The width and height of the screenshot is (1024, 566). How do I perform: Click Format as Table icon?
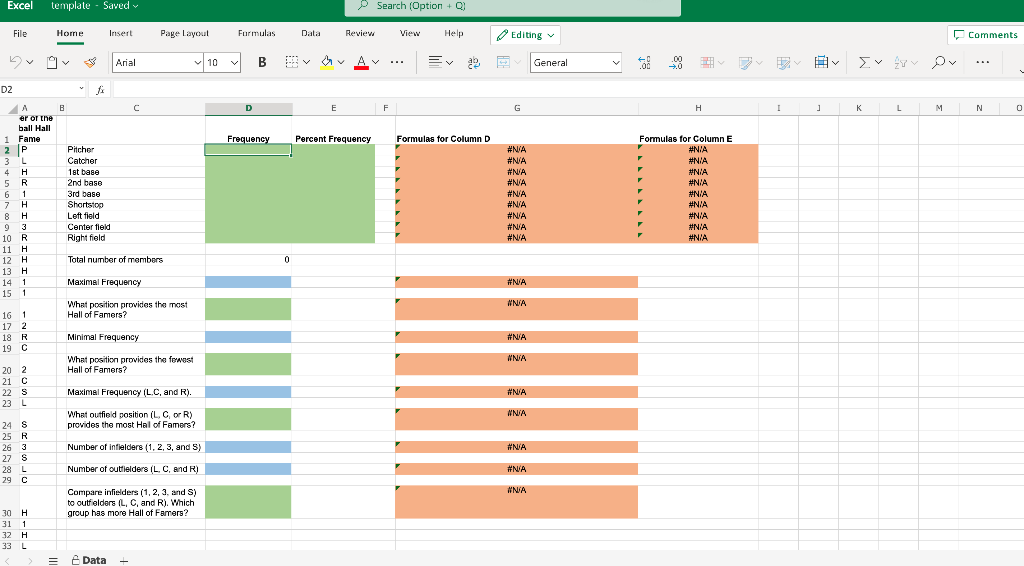click(x=784, y=62)
